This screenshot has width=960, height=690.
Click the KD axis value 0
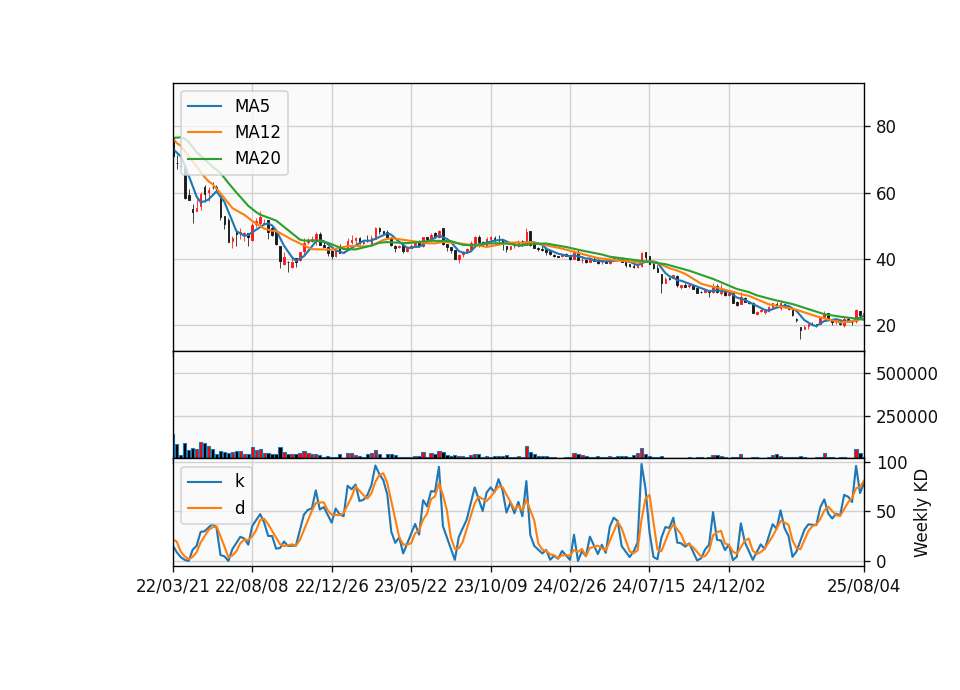pyautogui.click(x=882, y=561)
